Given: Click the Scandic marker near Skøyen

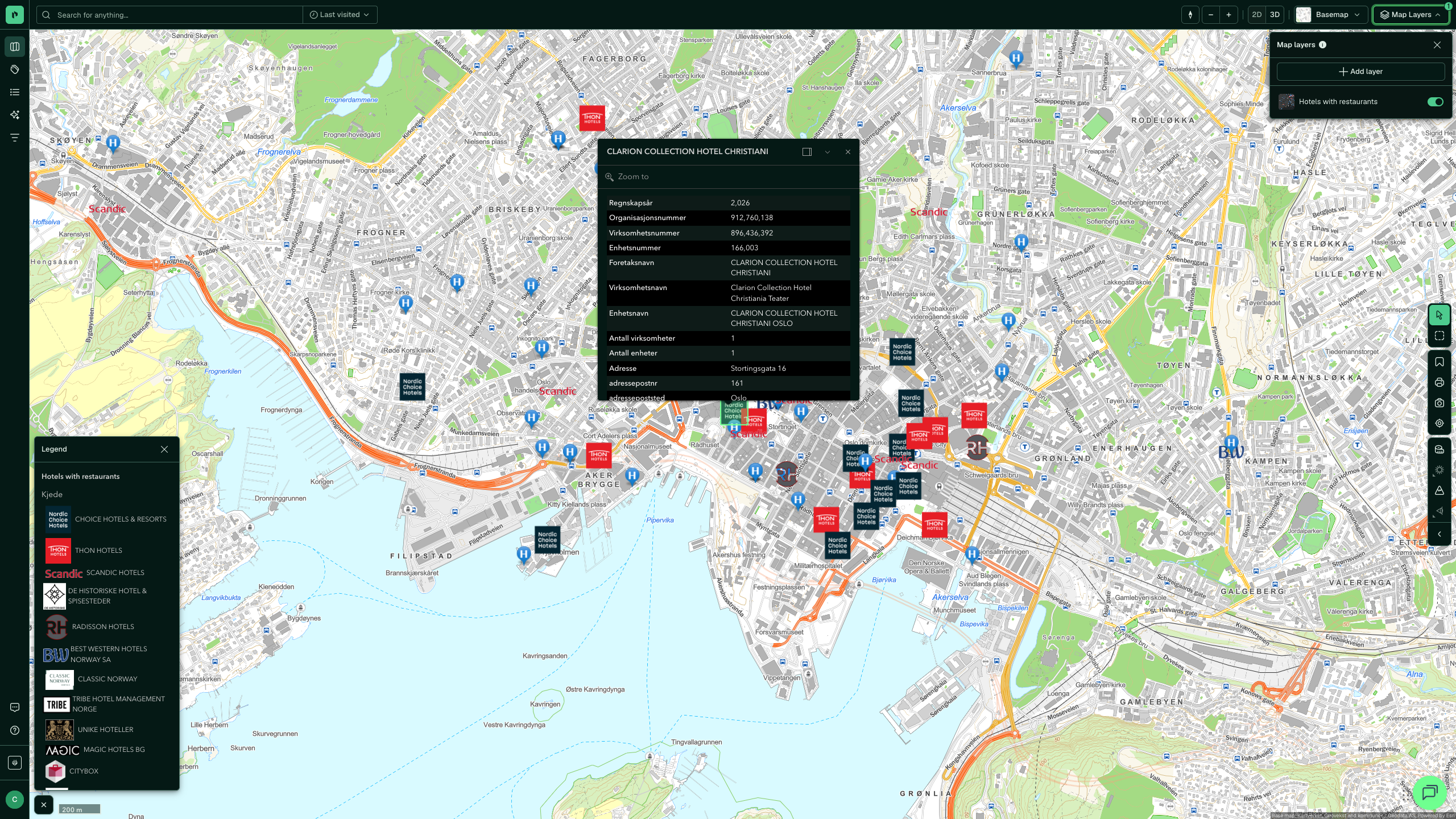Looking at the screenshot, I should (107, 209).
